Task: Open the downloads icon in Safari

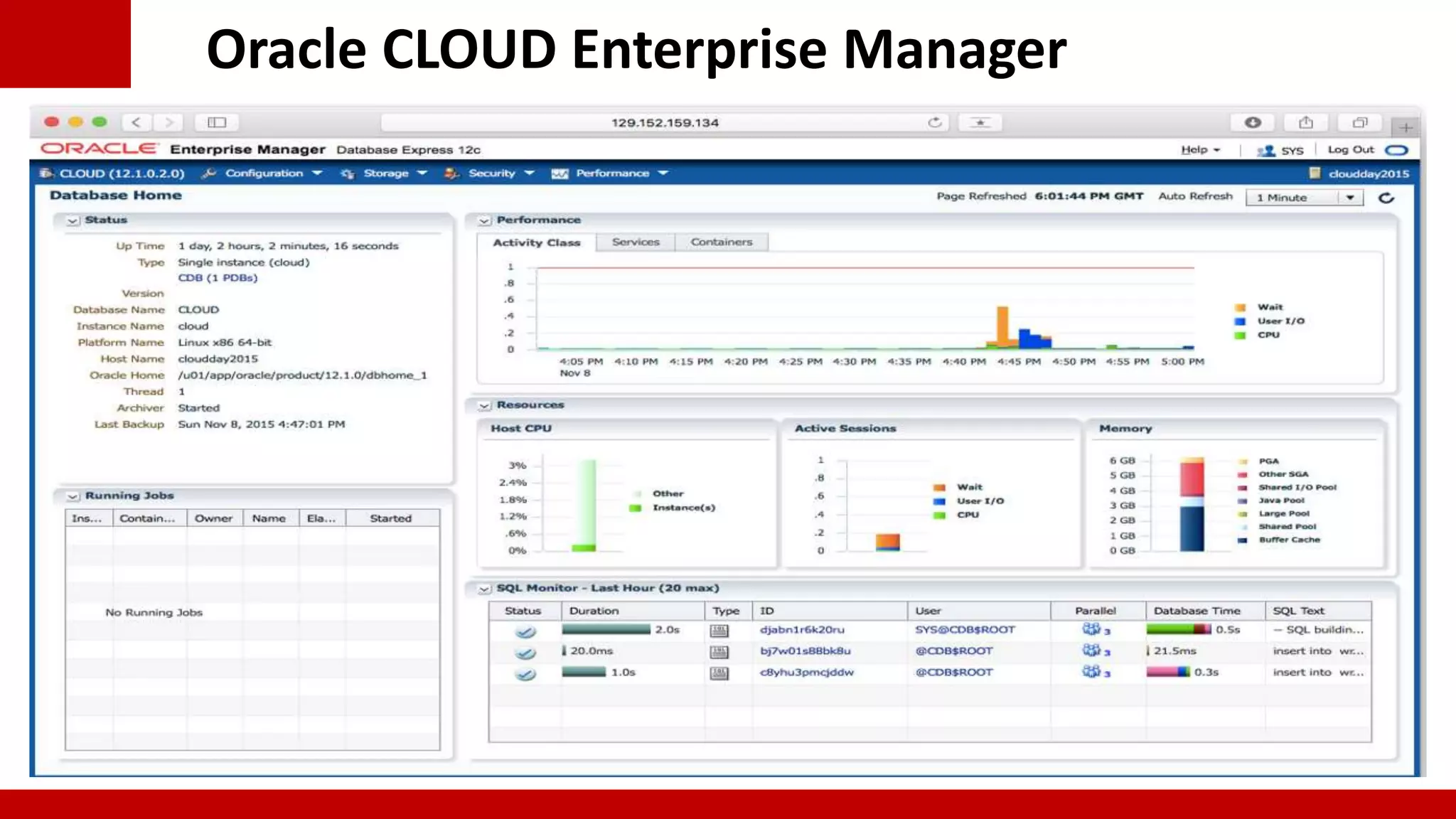Action: tap(1253, 122)
